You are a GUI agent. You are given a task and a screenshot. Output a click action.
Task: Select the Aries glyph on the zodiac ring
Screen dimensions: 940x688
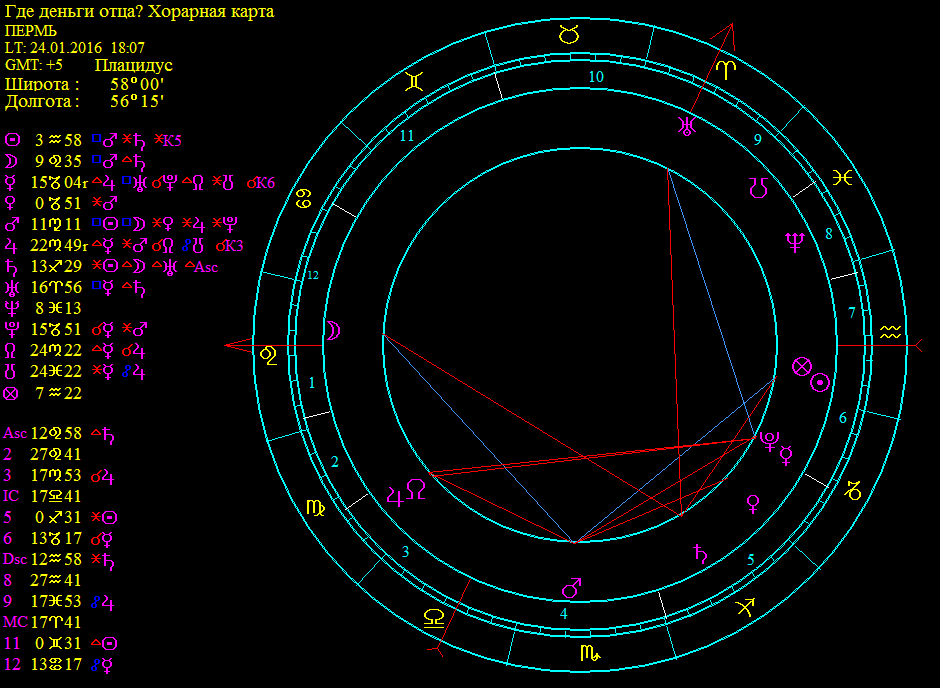click(x=728, y=69)
